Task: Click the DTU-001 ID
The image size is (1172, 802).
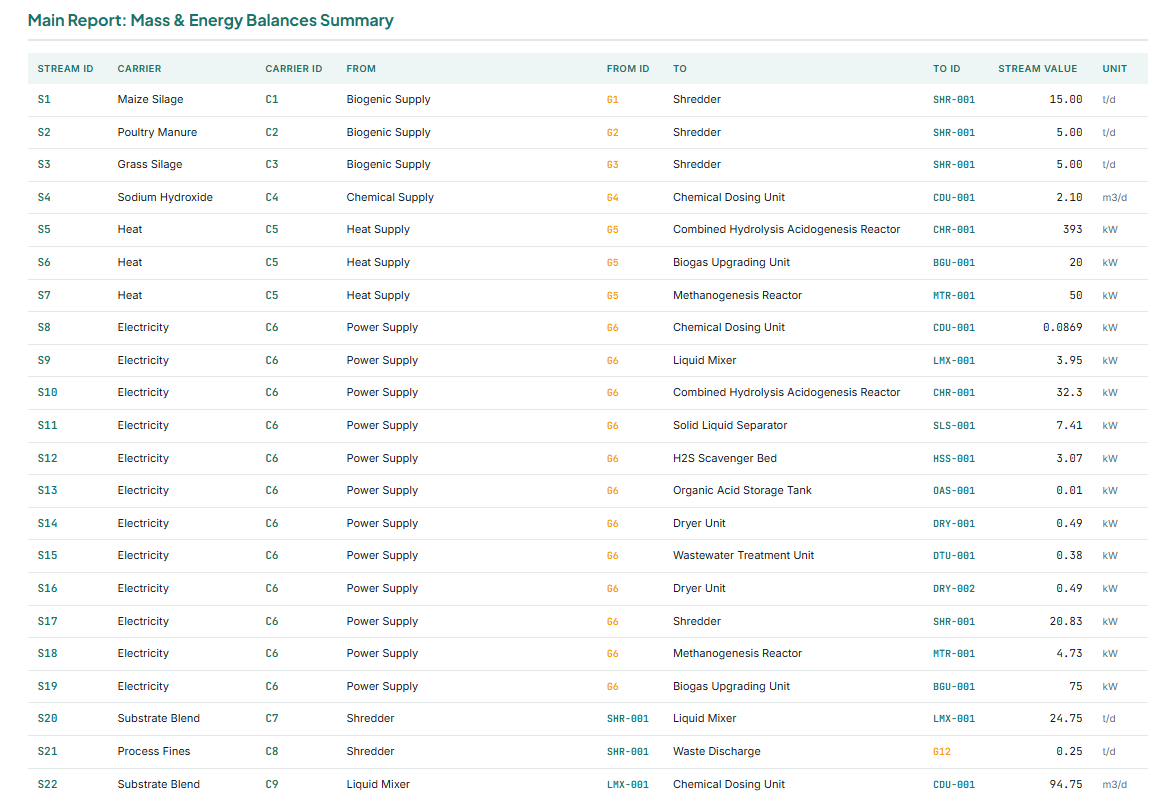Action: click(x=954, y=555)
